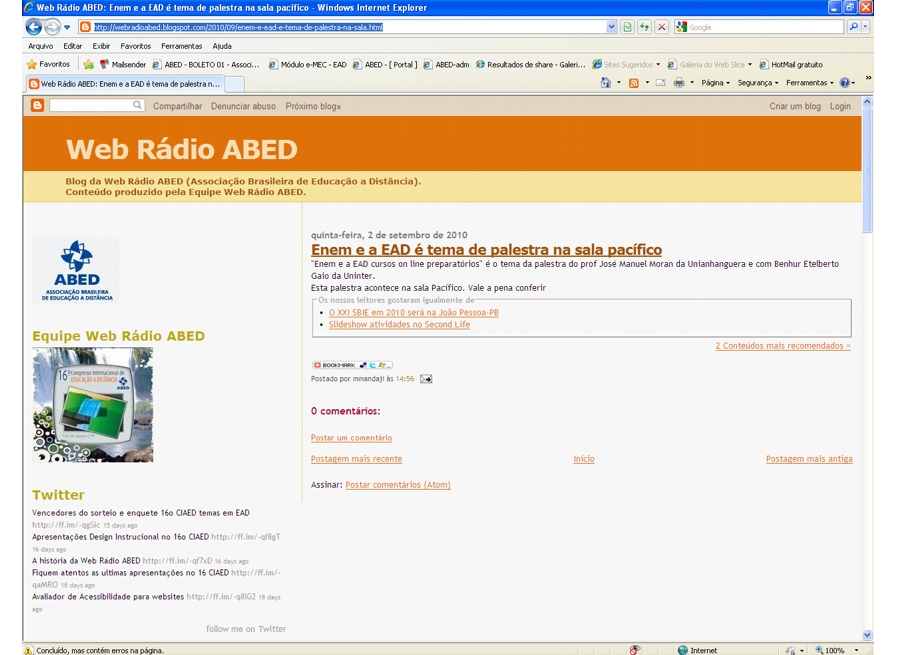Open the ABED-adm favorite
Viewport: 900px width, 655px height.
point(447,64)
